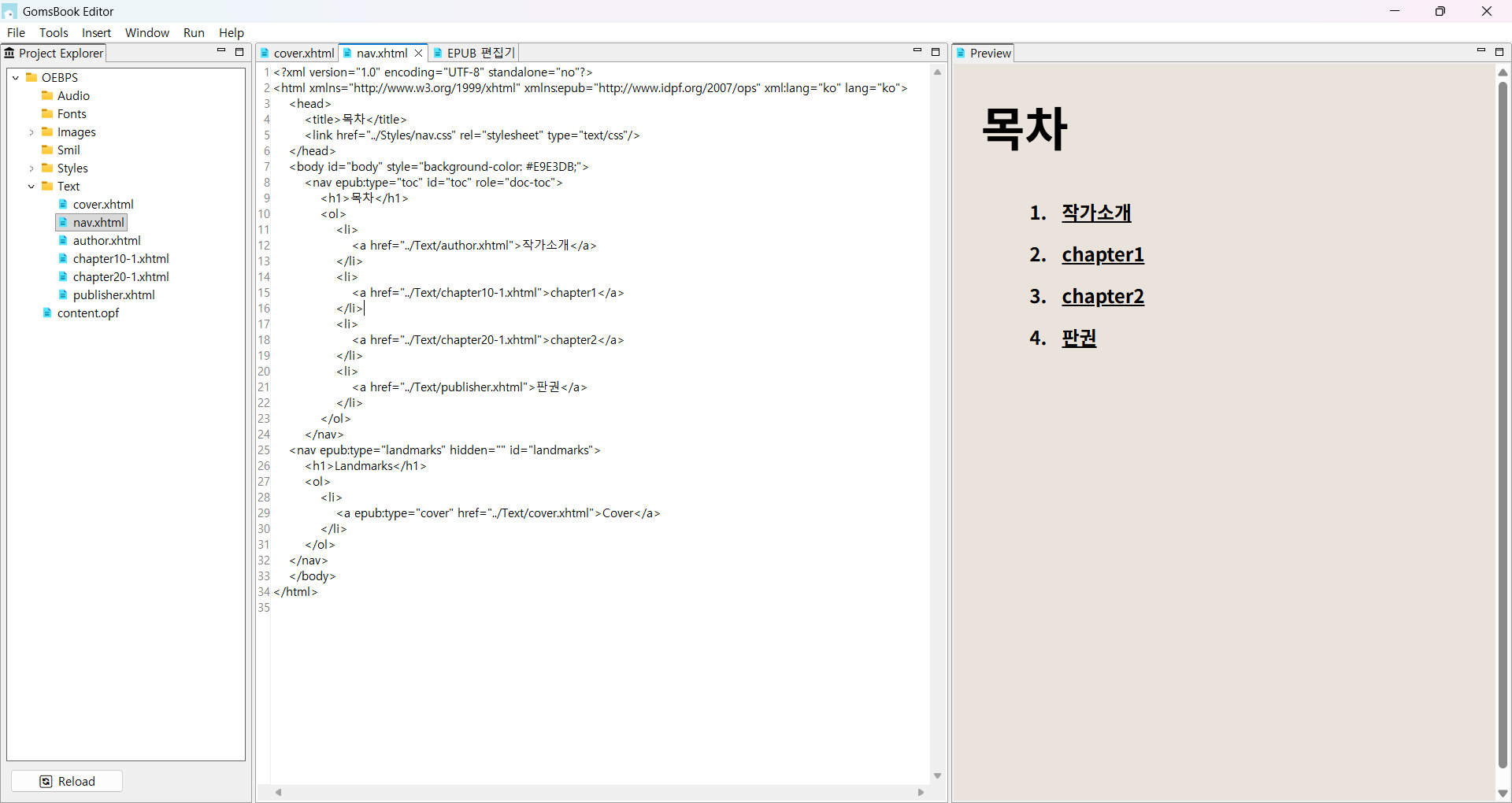This screenshot has height=803, width=1512.
Task: Select cover.xhtml in the project tree
Action: coord(103,205)
